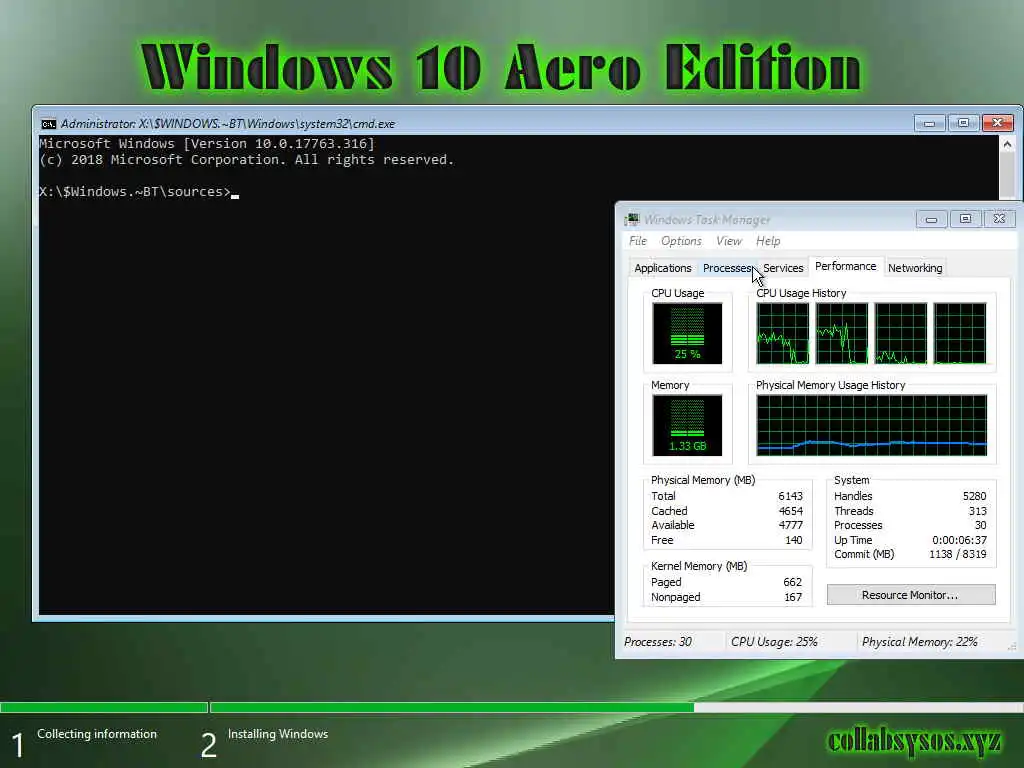Click the status bar CPU Usage: 25% entry
This screenshot has width=1024, height=768.
pos(775,642)
